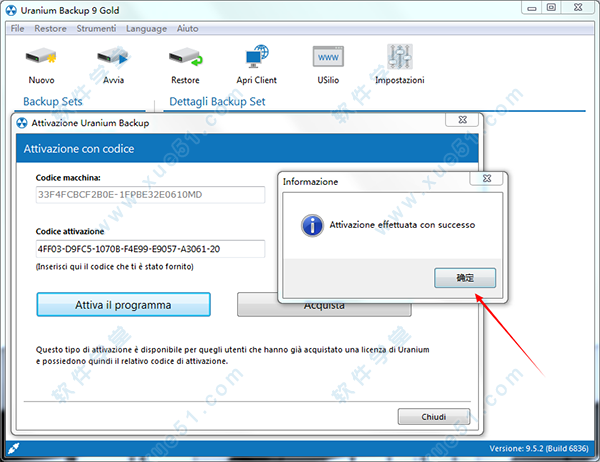Click the Chiudi button
Screen dimensions: 600x462
(434, 416)
